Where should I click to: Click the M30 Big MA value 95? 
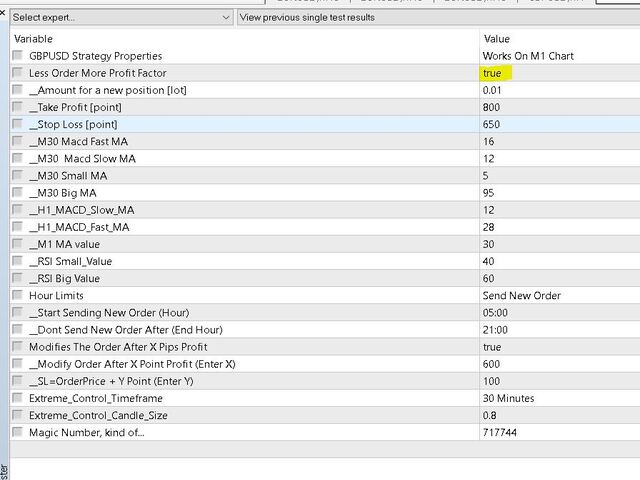tap(489, 193)
